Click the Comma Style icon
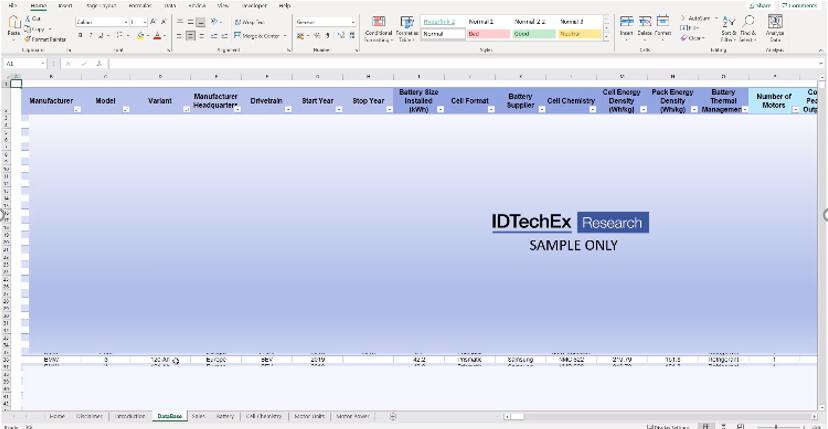The image size is (828, 429). 328,35
